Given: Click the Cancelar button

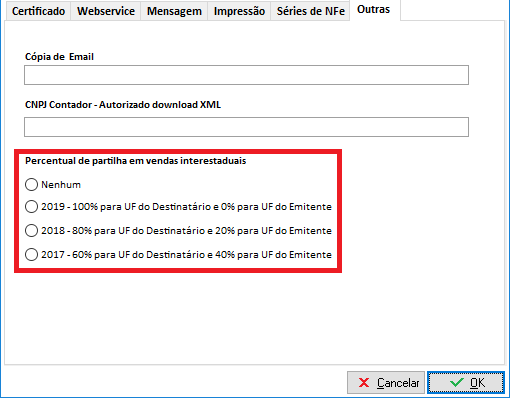Looking at the screenshot, I should point(386,383).
